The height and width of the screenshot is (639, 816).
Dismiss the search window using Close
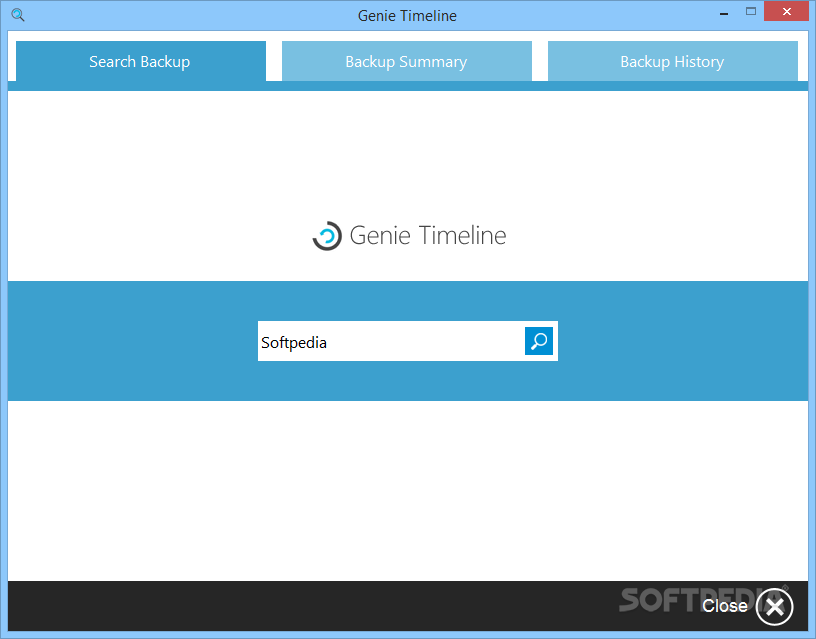pyautogui.click(x=724, y=606)
